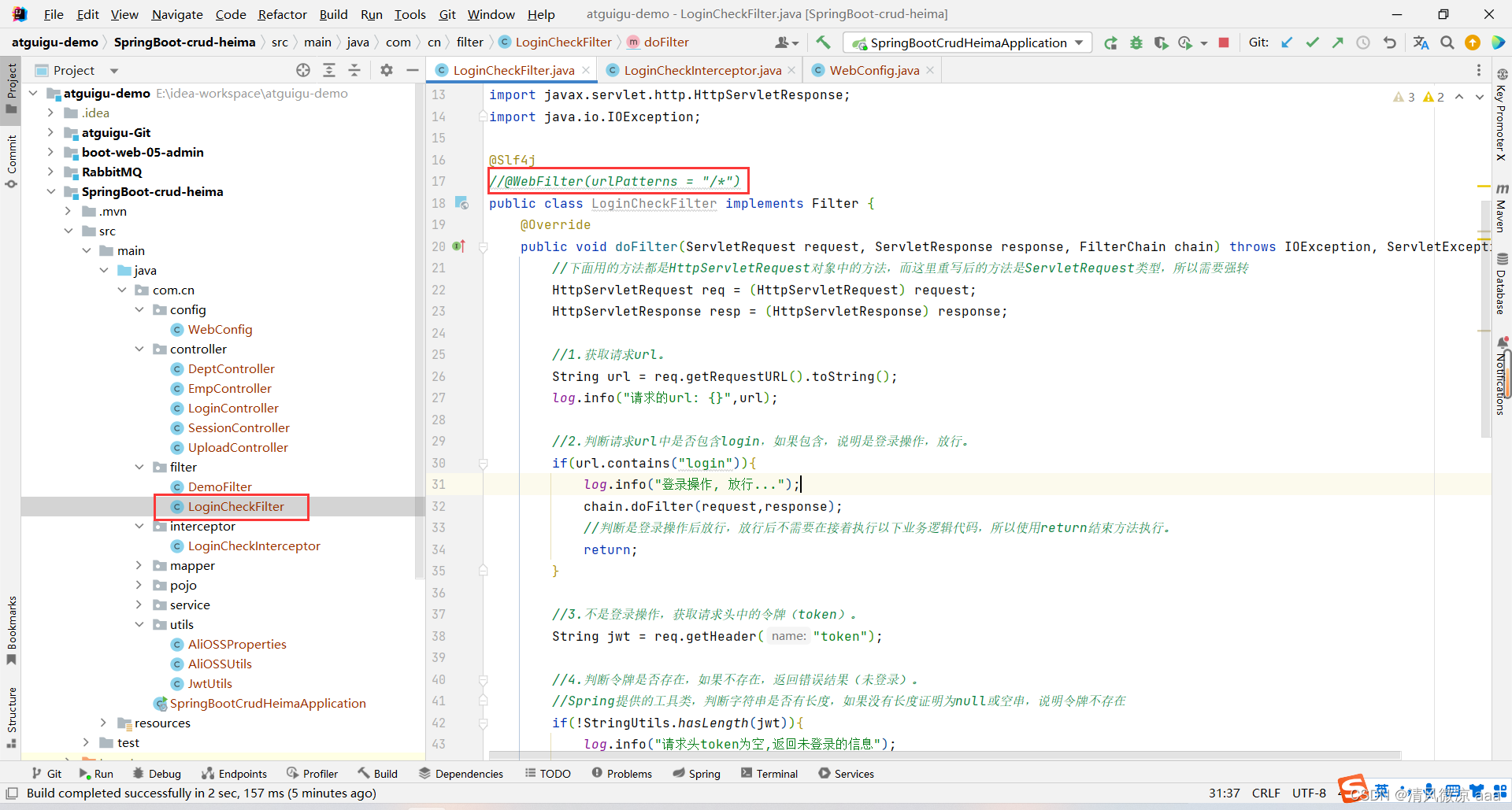This screenshot has height=810, width=1512.
Task: Click the override gutter icon on line 20
Action: click(x=459, y=246)
